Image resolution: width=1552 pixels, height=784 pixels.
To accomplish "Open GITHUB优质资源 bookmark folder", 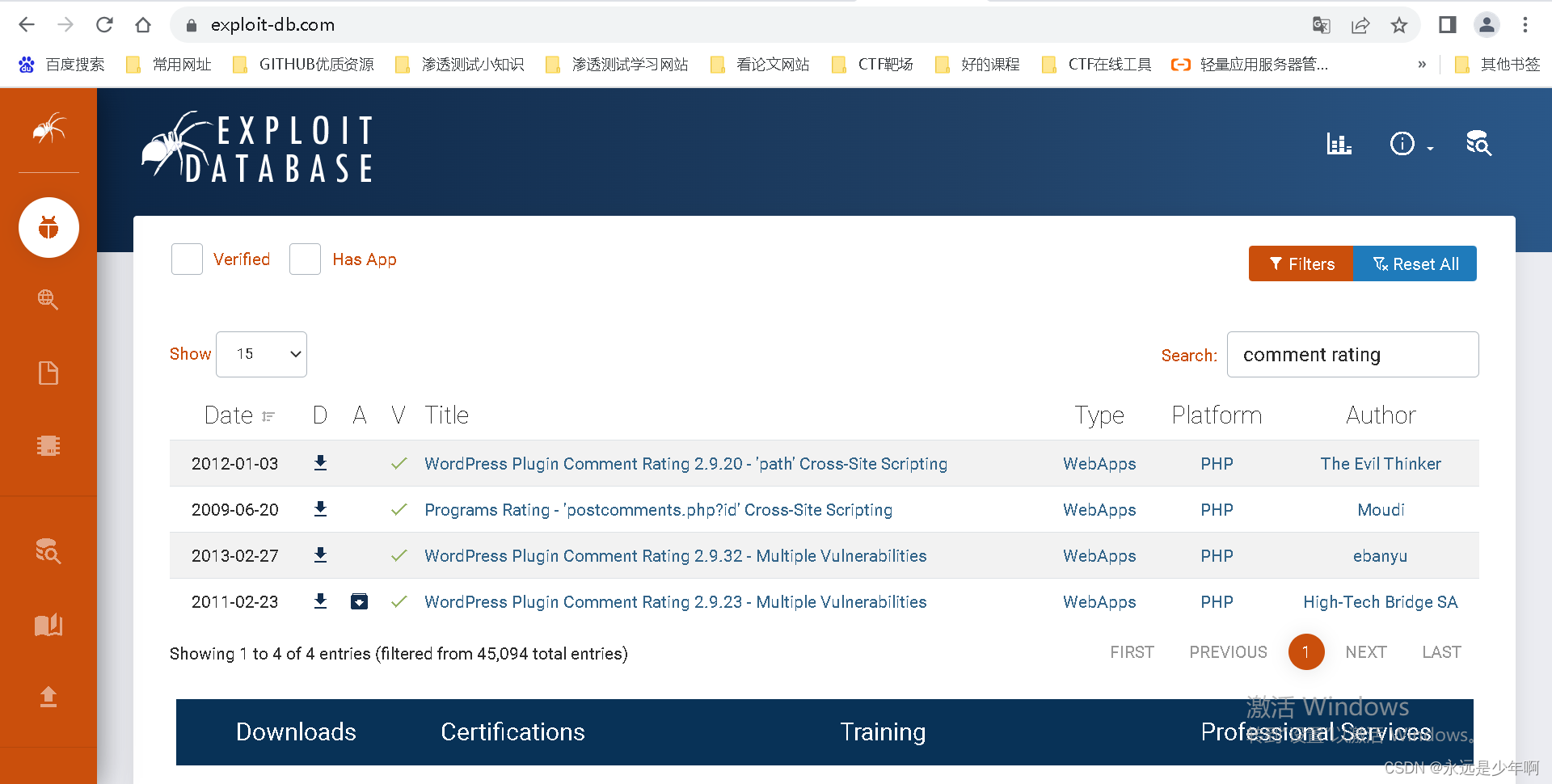I will coord(303,65).
